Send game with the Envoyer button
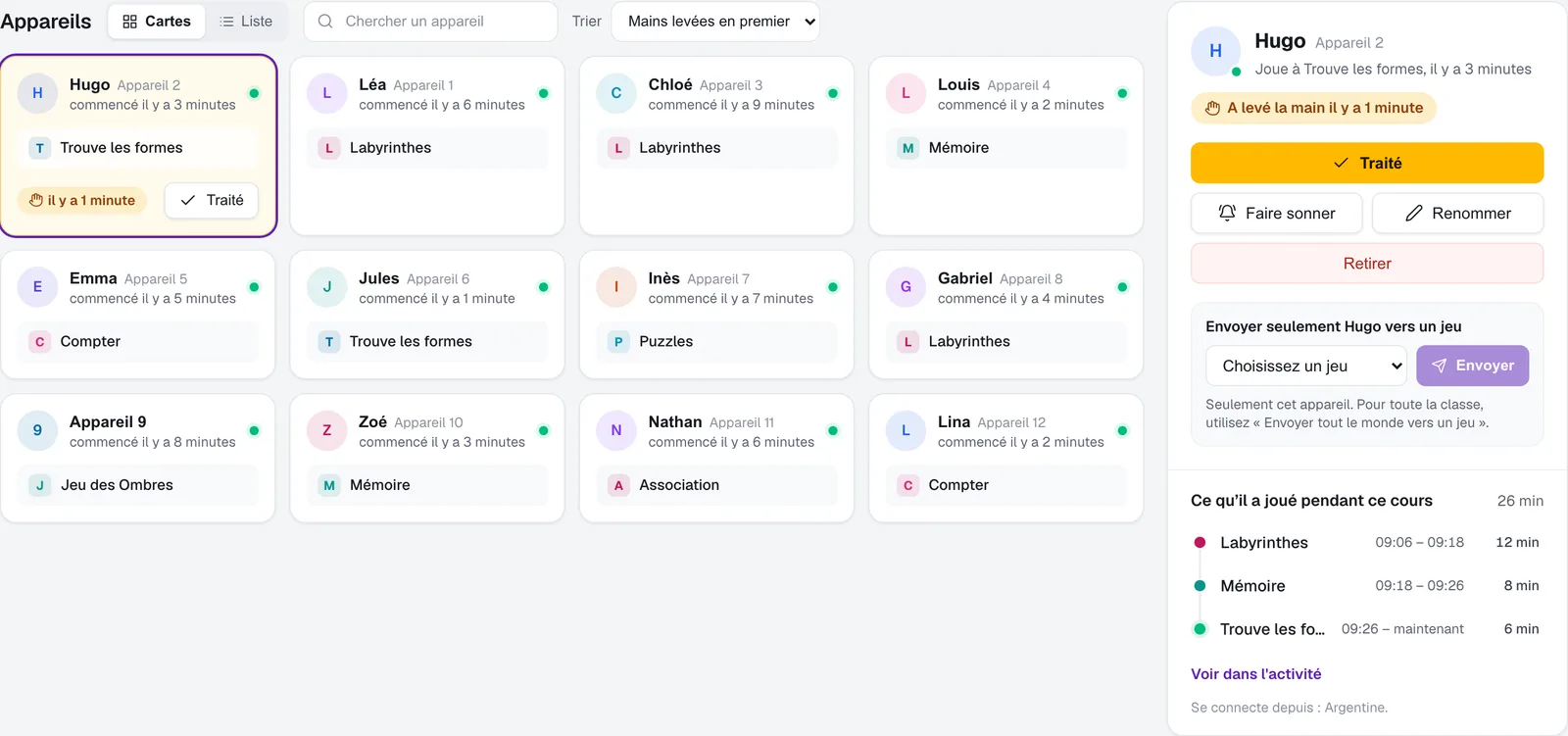This screenshot has height=736, width=1568. 1473,366
